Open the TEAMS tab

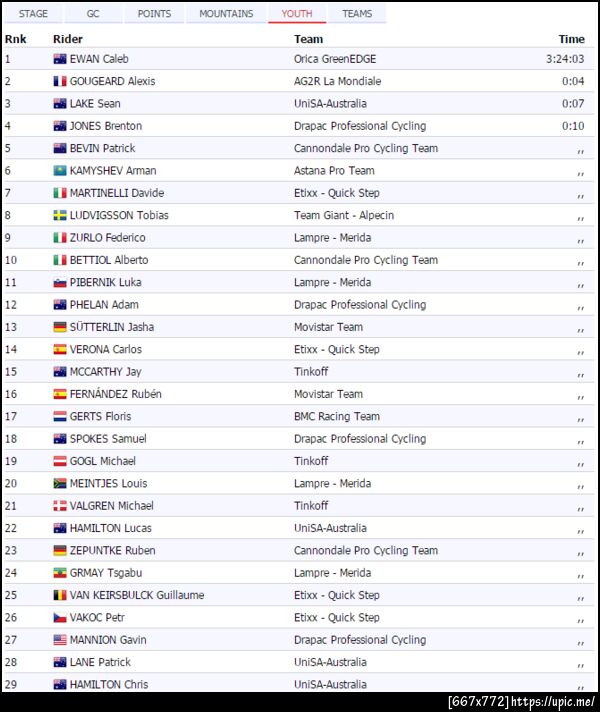[x=357, y=14]
